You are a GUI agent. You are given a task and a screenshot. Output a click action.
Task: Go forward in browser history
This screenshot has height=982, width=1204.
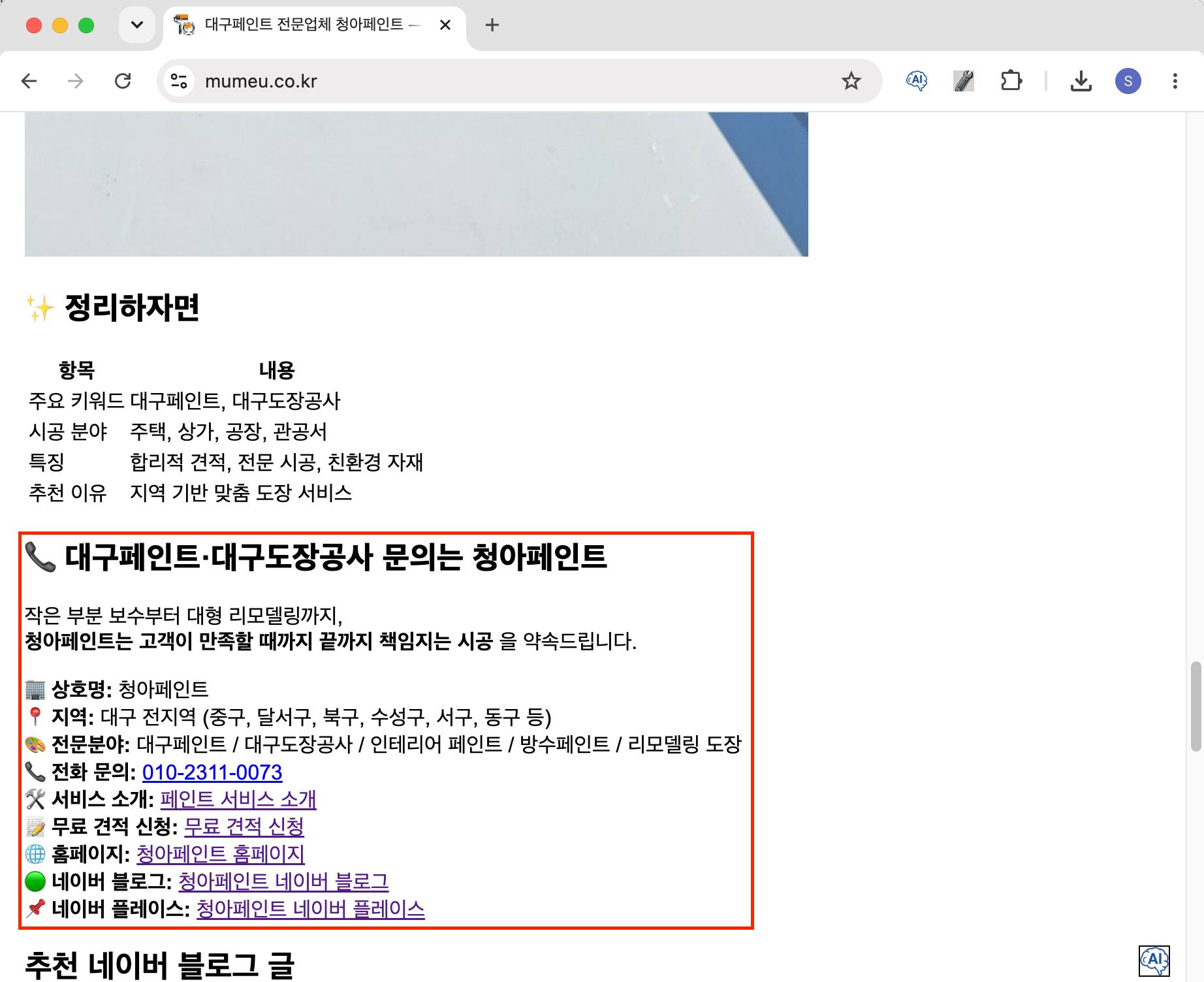click(76, 81)
